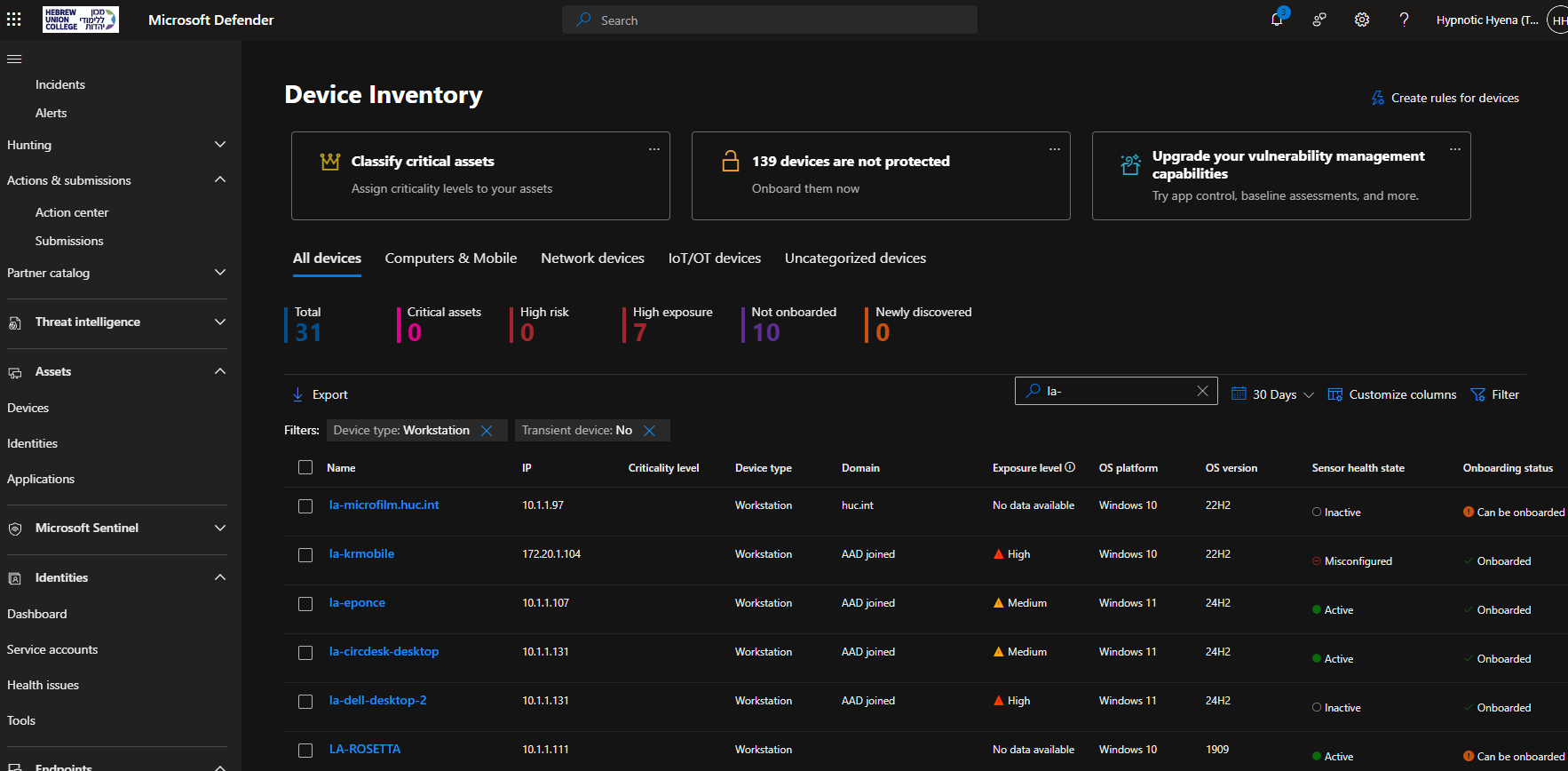Open Incidents in the sidebar
The width and height of the screenshot is (1568, 771).
[x=60, y=84]
